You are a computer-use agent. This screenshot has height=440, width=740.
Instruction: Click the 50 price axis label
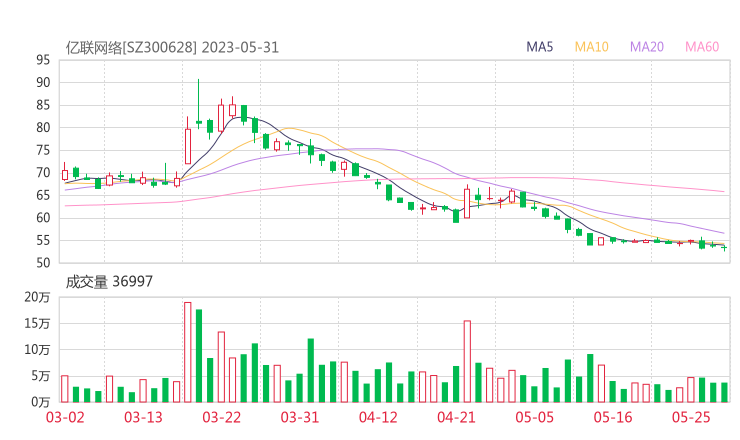pyautogui.click(x=43, y=263)
